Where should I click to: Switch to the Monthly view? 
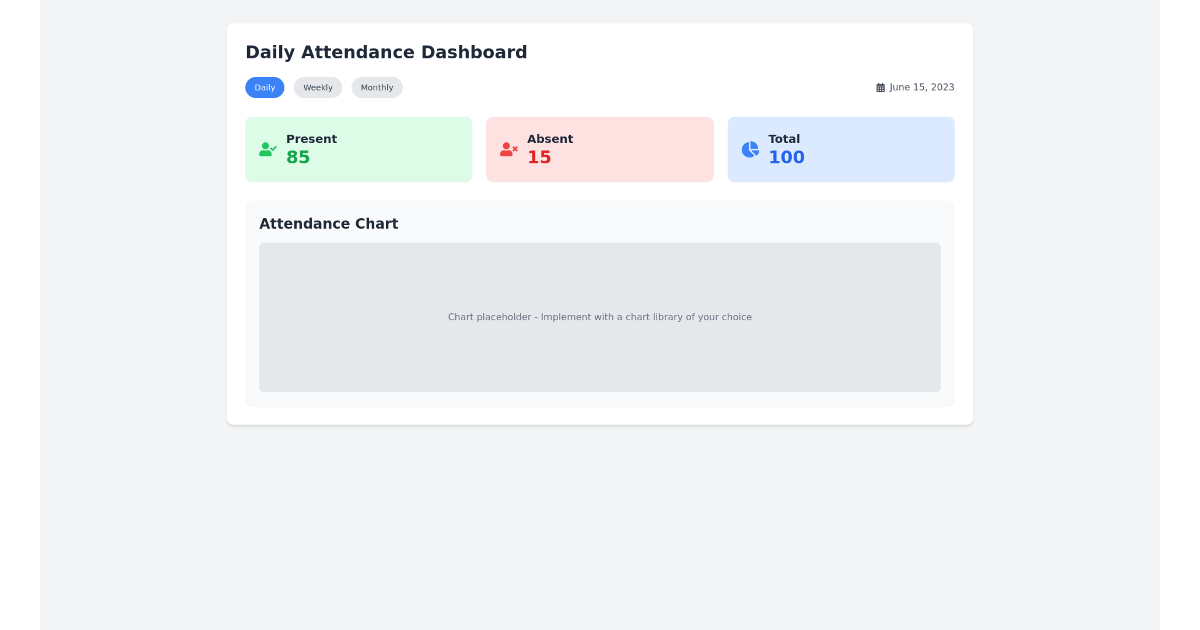click(377, 87)
